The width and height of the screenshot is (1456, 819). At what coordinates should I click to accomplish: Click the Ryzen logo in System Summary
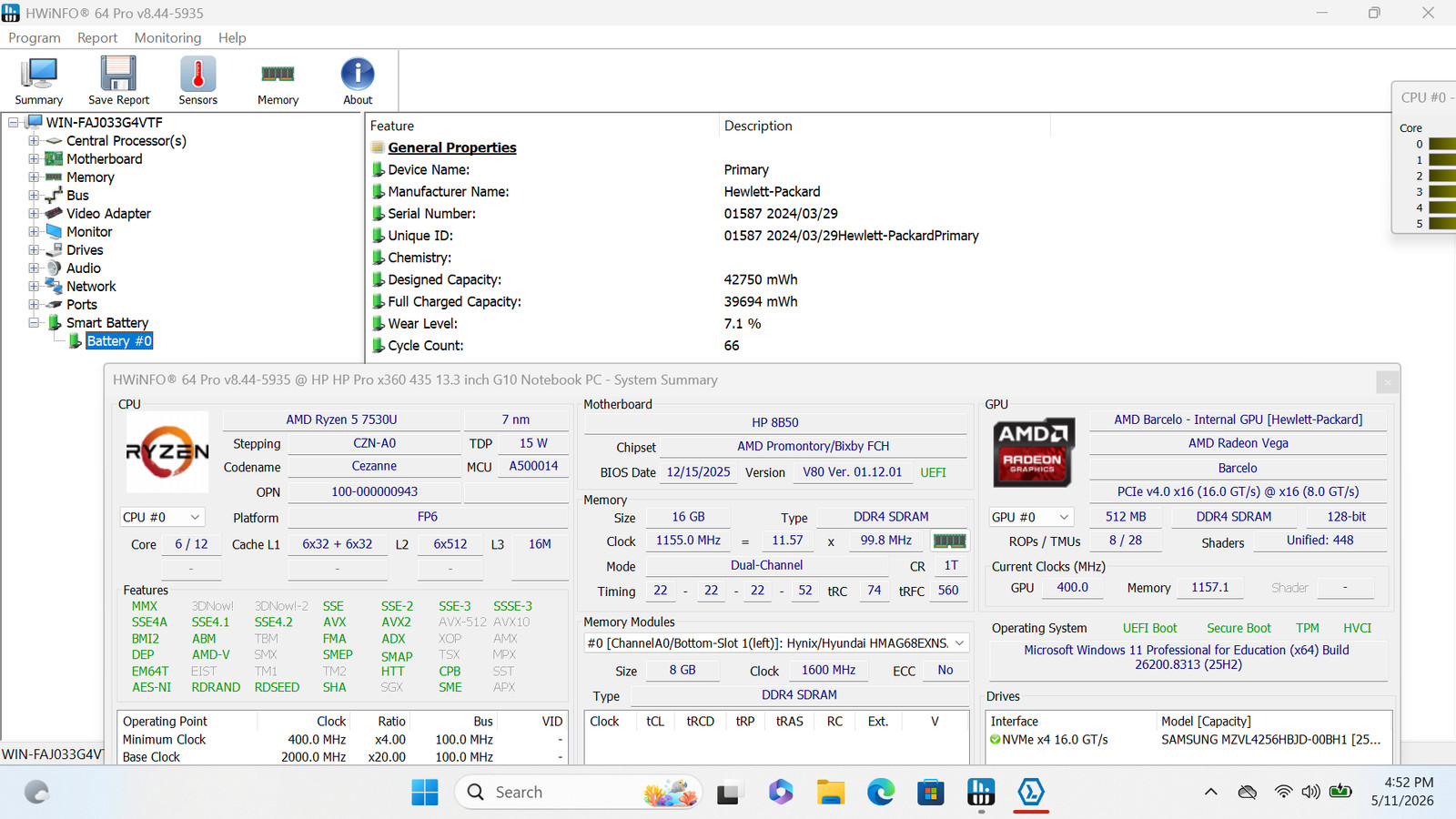(x=167, y=451)
